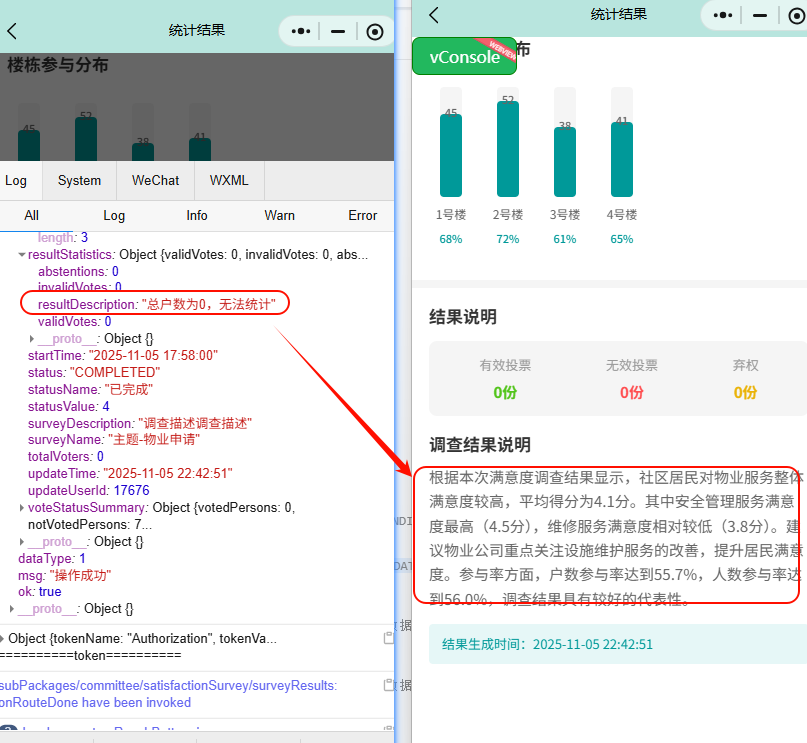The image size is (807, 743).
Task: Close the left mini program via circle icon
Action: (x=374, y=31)
